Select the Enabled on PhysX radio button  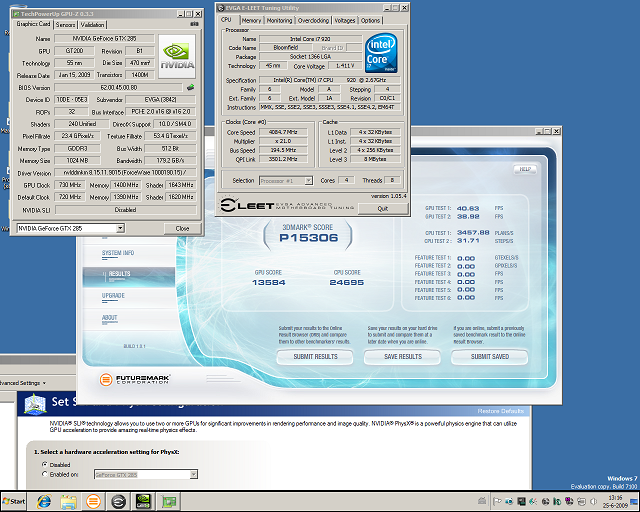pos(45,474)
